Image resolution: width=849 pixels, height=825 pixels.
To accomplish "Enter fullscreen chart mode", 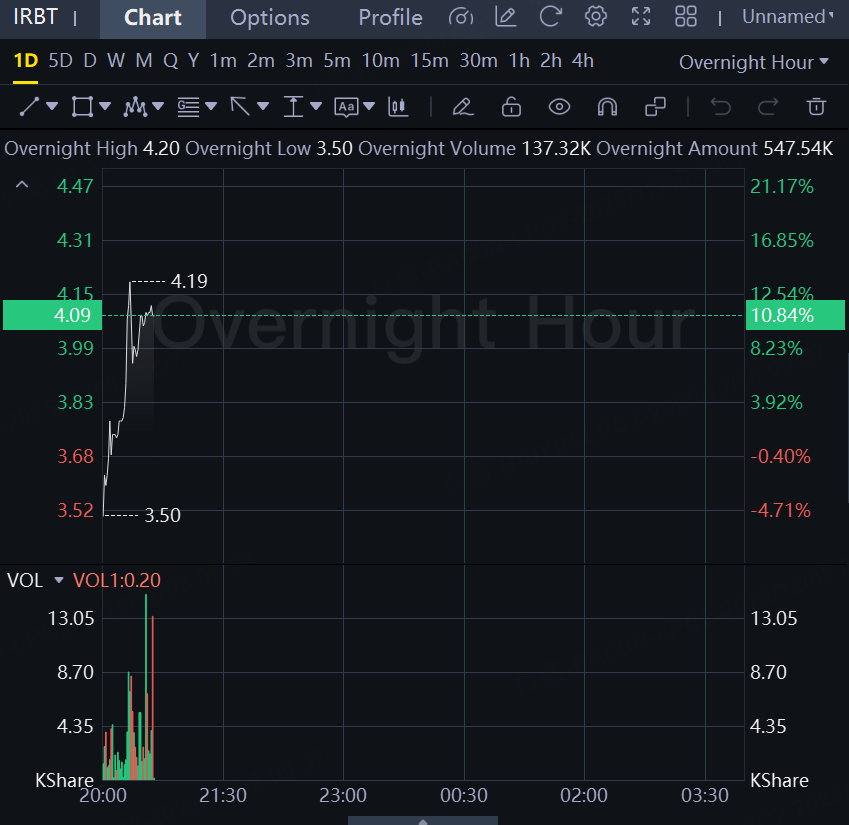I will (x=641, y=17).
